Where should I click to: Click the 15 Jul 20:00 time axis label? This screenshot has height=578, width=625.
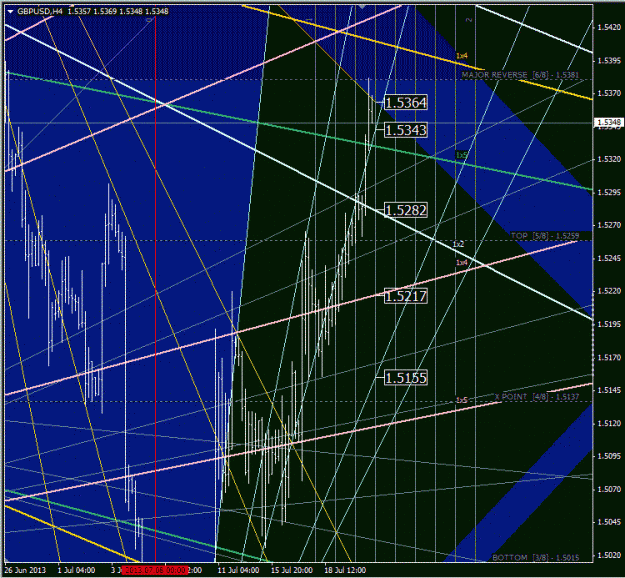point(292,570)
